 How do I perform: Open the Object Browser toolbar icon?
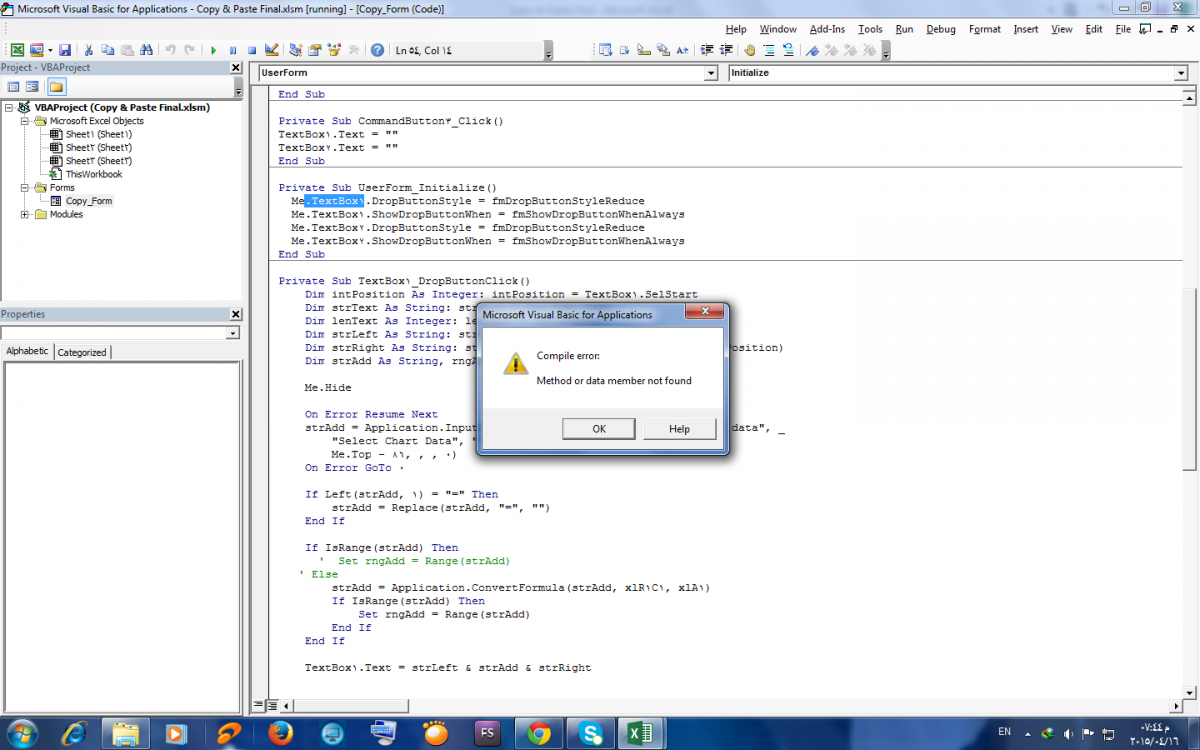[334, 49]
